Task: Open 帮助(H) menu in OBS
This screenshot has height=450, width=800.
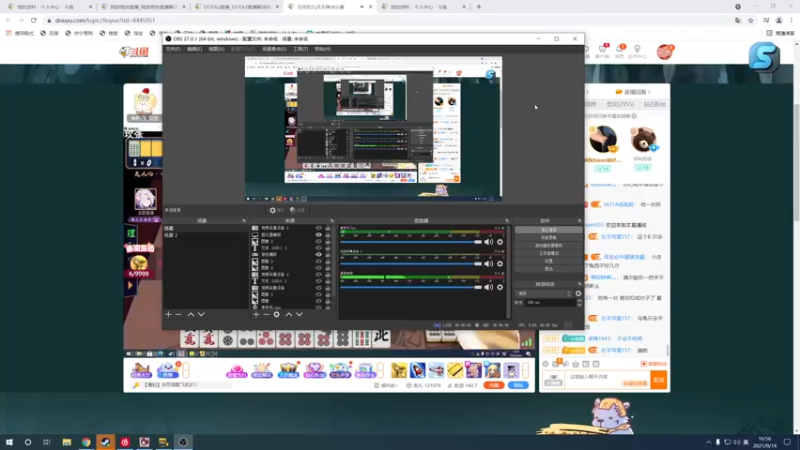Action: point(322,49)
